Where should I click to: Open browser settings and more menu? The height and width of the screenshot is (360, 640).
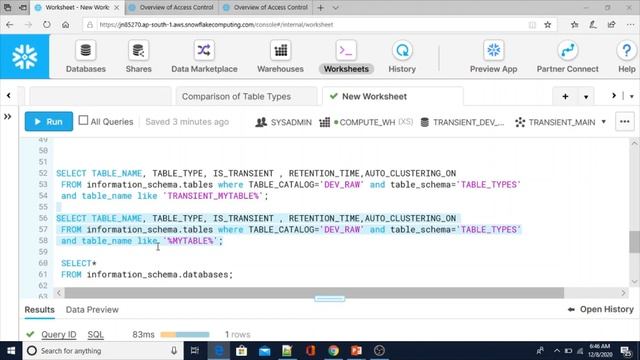click(630, 24)
